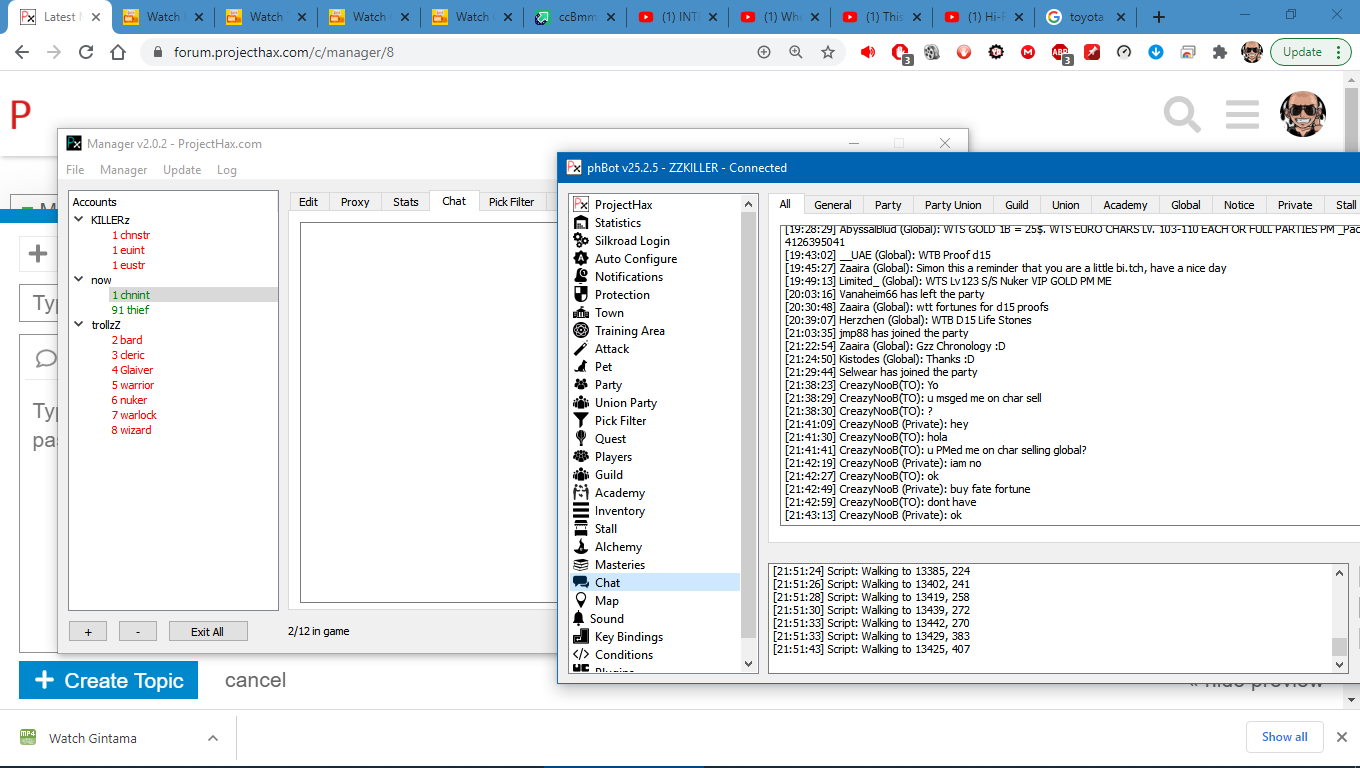Select the Attack sword icon
Image resolution: width=1360 pixels, height=768 pixels.
click(581, 349)
